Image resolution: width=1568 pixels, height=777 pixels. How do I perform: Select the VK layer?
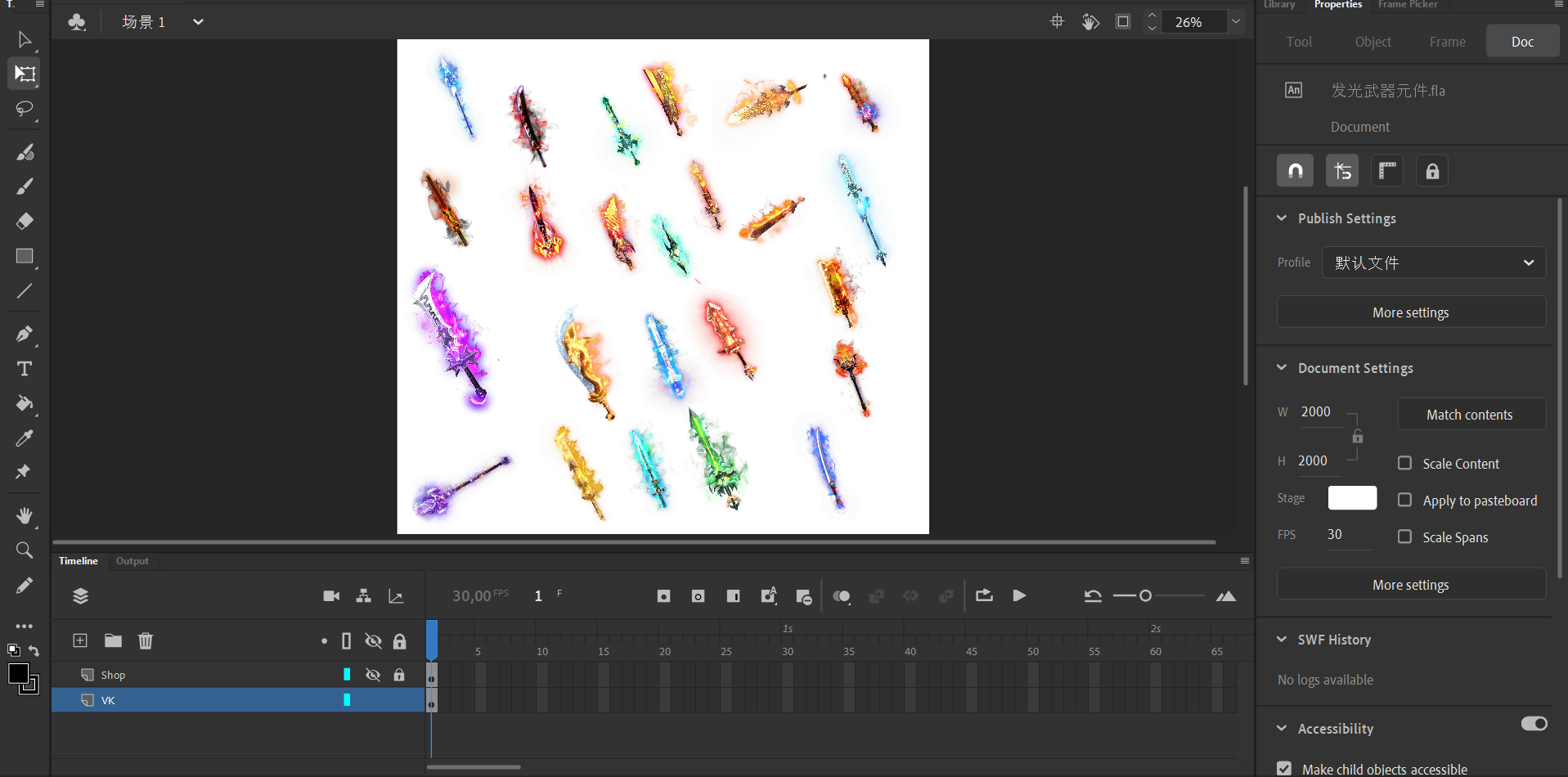pos(108,700)
